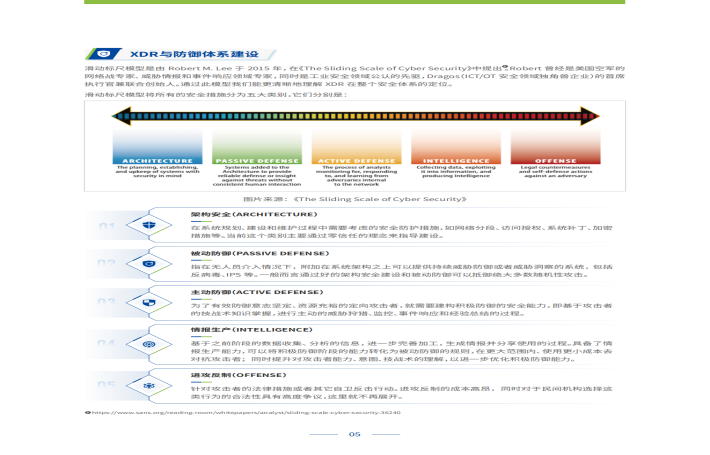Click the 情报生产(INTELLIGENCE) heading
Viewport: 710px width, 455px height.
tap(252, 330)
